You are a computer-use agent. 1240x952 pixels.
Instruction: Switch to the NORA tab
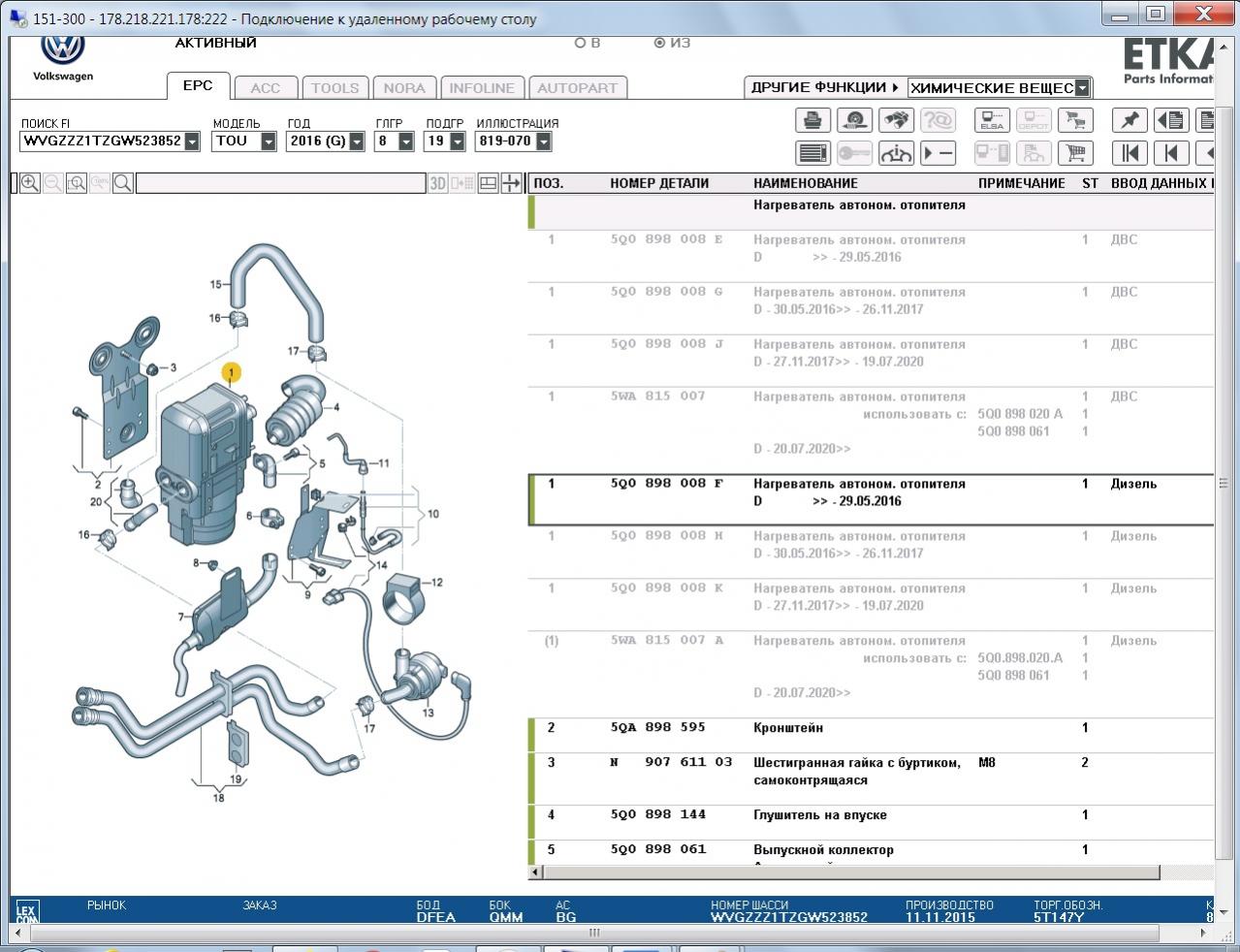pos(404,88)
